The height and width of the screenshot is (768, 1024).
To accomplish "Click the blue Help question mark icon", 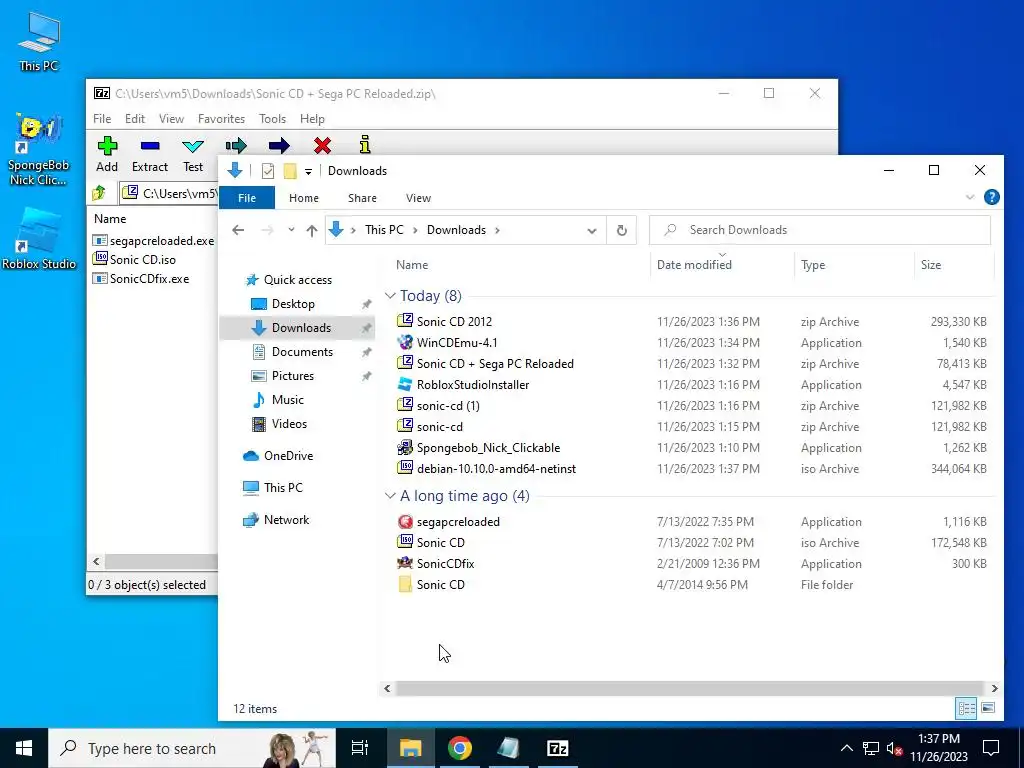I will pos(991,197).
